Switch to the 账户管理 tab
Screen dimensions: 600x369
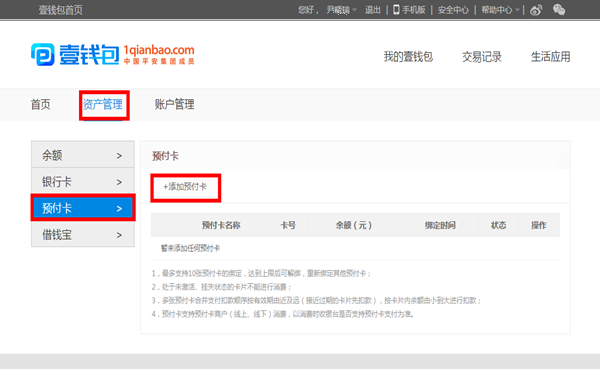[174, 104]
